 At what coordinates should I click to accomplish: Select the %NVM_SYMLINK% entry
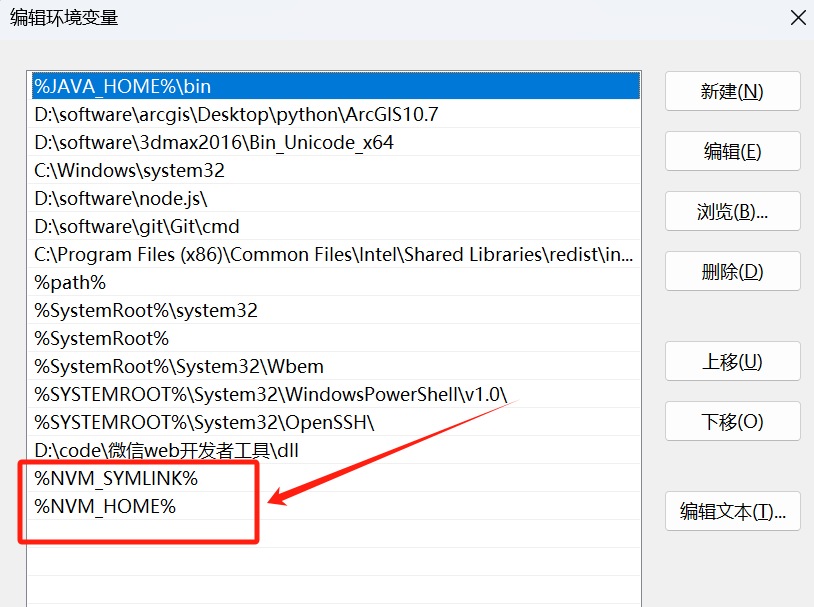[x=335, y=478]
